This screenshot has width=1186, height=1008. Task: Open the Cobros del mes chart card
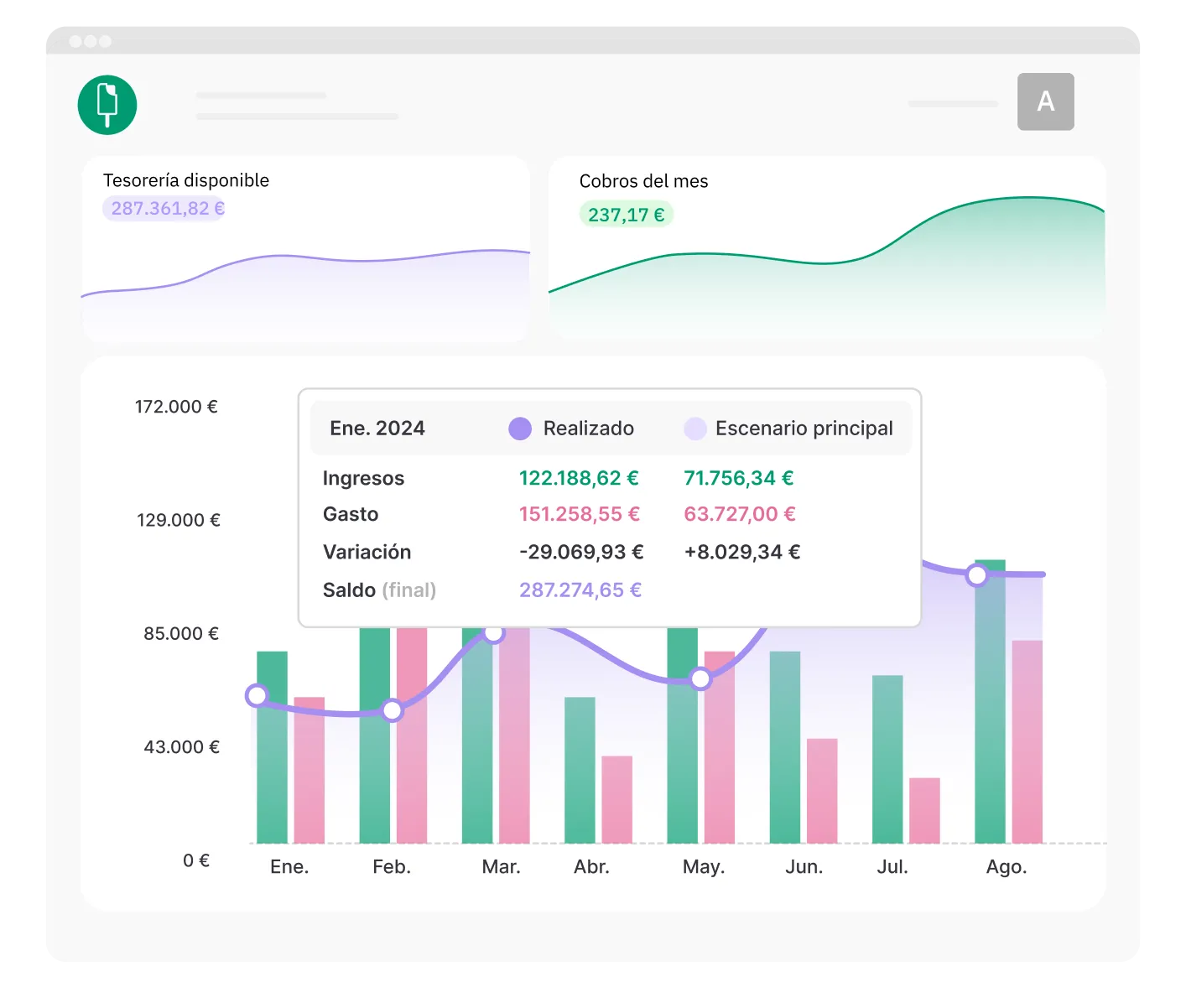coord(826,277)
